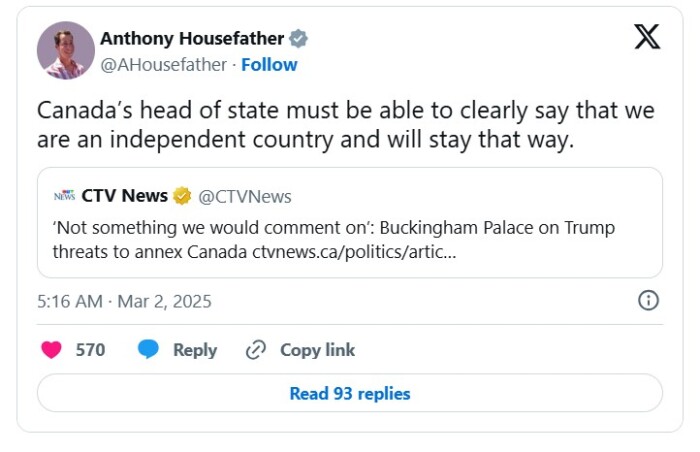The image size is (700, 452).
Task: Open the tweet info circle icon
Action: 648,300
